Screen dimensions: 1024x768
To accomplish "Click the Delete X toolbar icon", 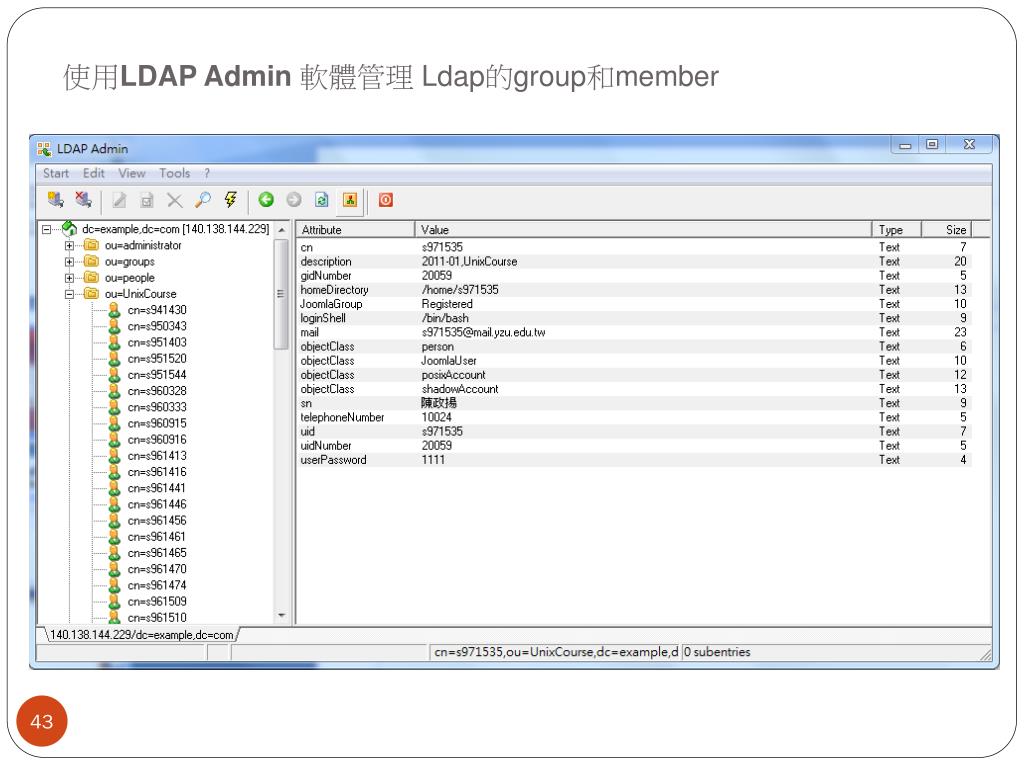I will 174,200.
